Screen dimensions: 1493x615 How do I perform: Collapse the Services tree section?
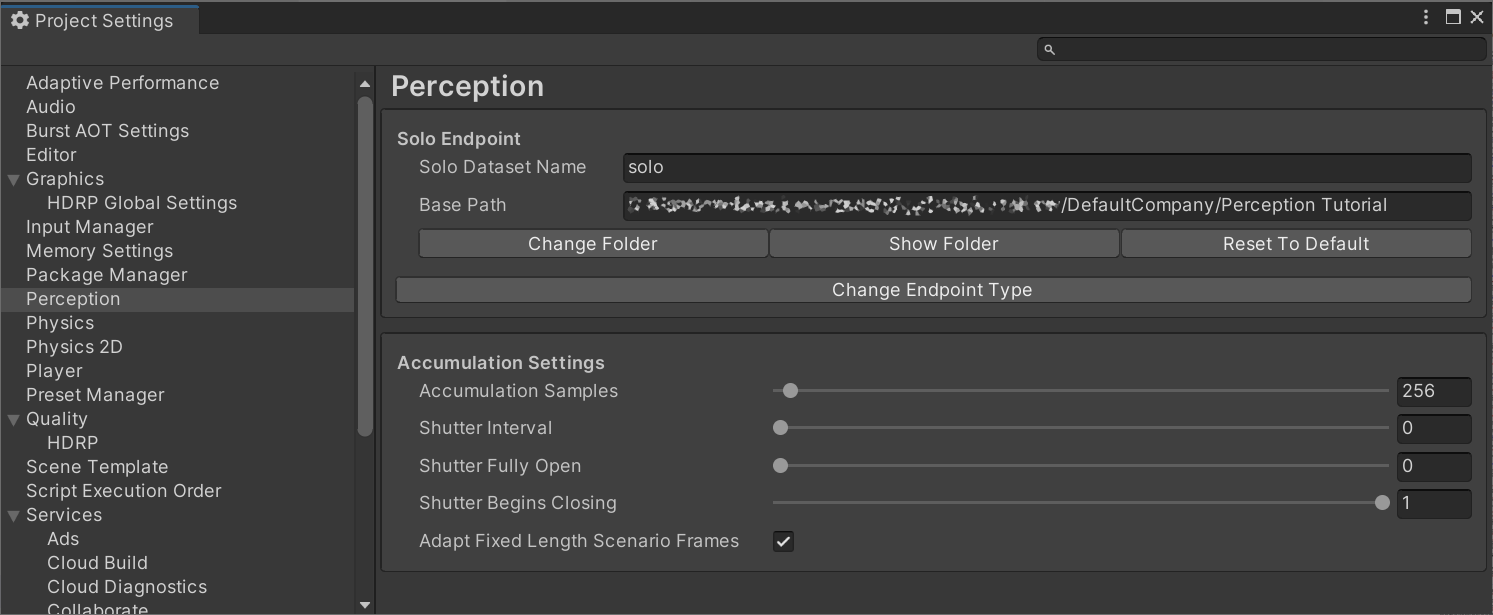tap(14, 516)
